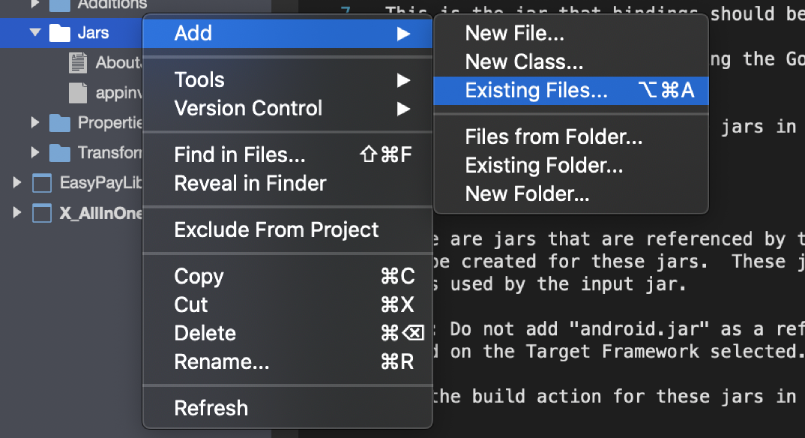The image size is (805, 438).
Task: Expand the EasyPayLib project node
Action: coord(17,182)
